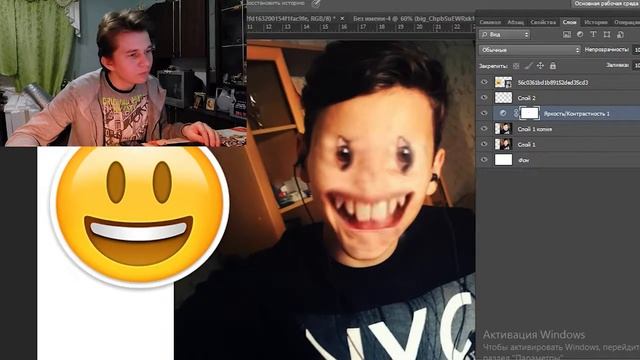Switch to the Свойства panel tab
640x360 pixels.
[x=543, y=22]
